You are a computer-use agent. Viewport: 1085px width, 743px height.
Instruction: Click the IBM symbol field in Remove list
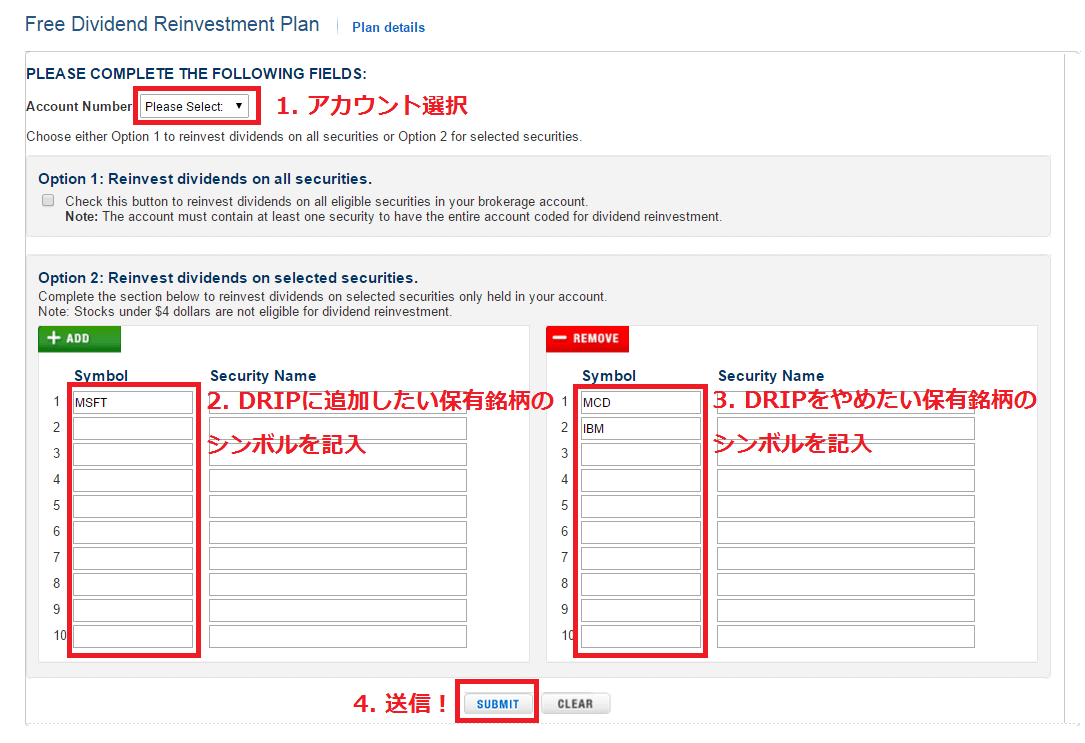[x=641, y=429]
